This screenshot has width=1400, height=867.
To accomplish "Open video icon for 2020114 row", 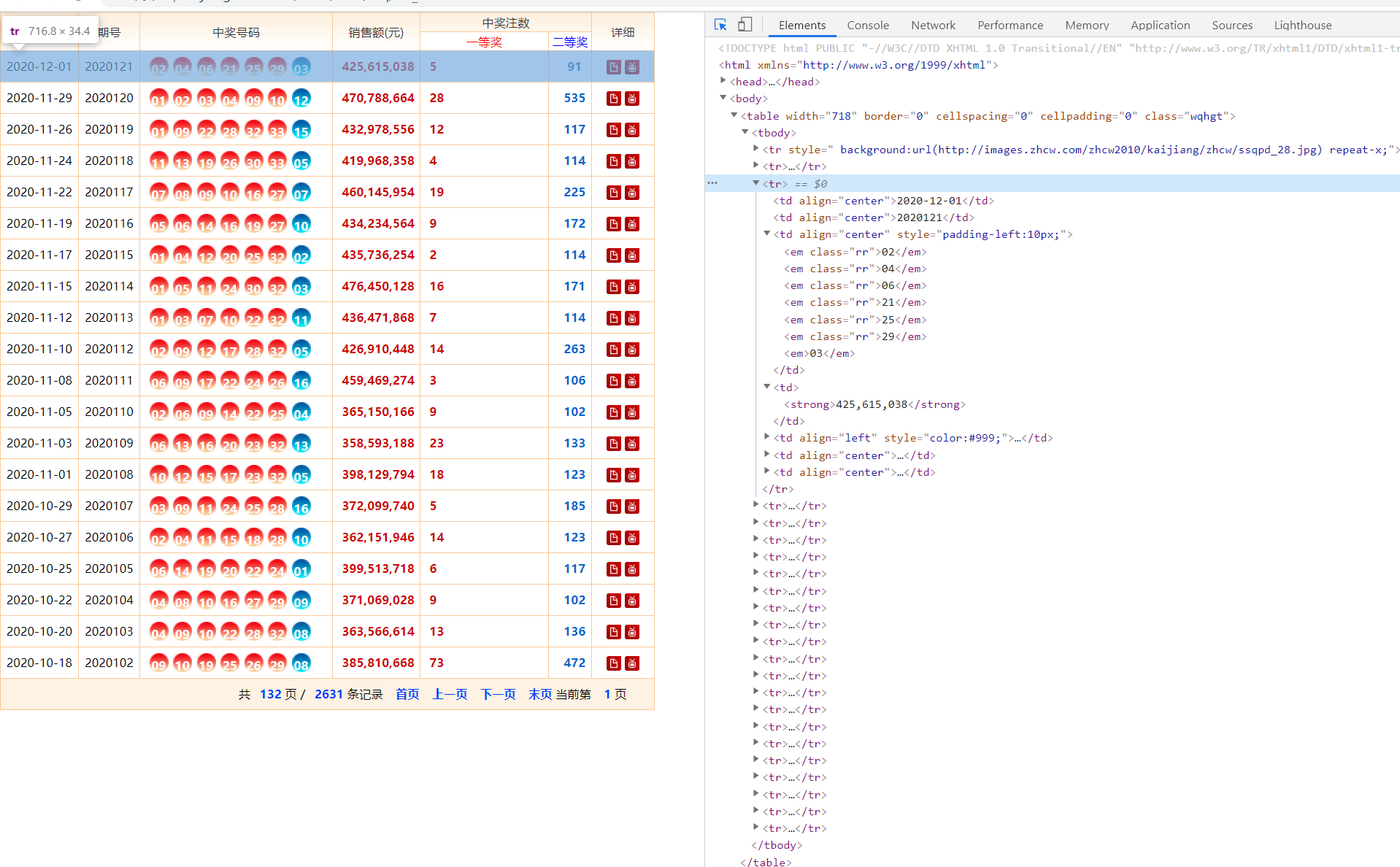I will coord(632,287).
